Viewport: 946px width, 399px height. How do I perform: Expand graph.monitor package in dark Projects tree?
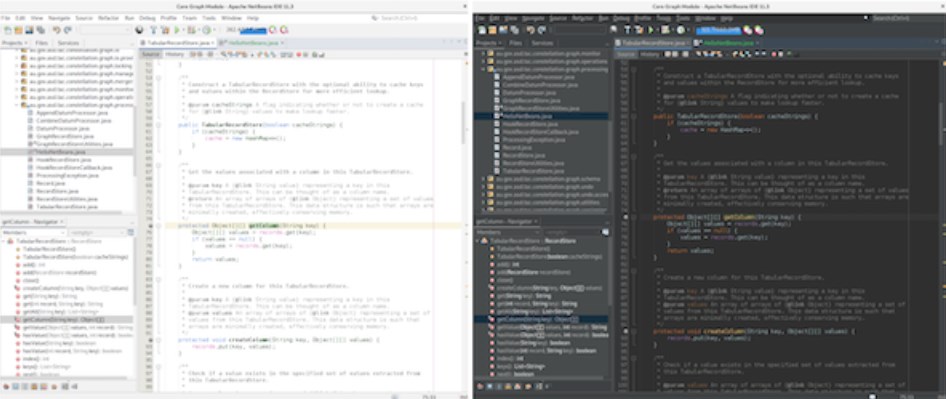coord(483,54)
